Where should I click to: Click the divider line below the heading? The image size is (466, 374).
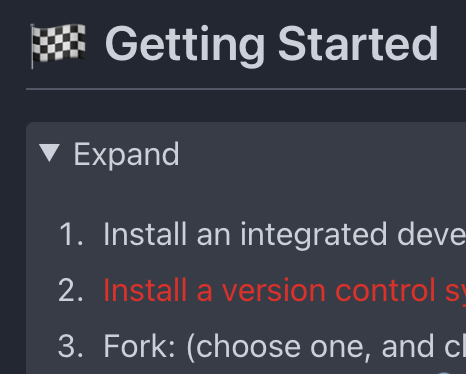pyautogui.click(x=246, y=89)
